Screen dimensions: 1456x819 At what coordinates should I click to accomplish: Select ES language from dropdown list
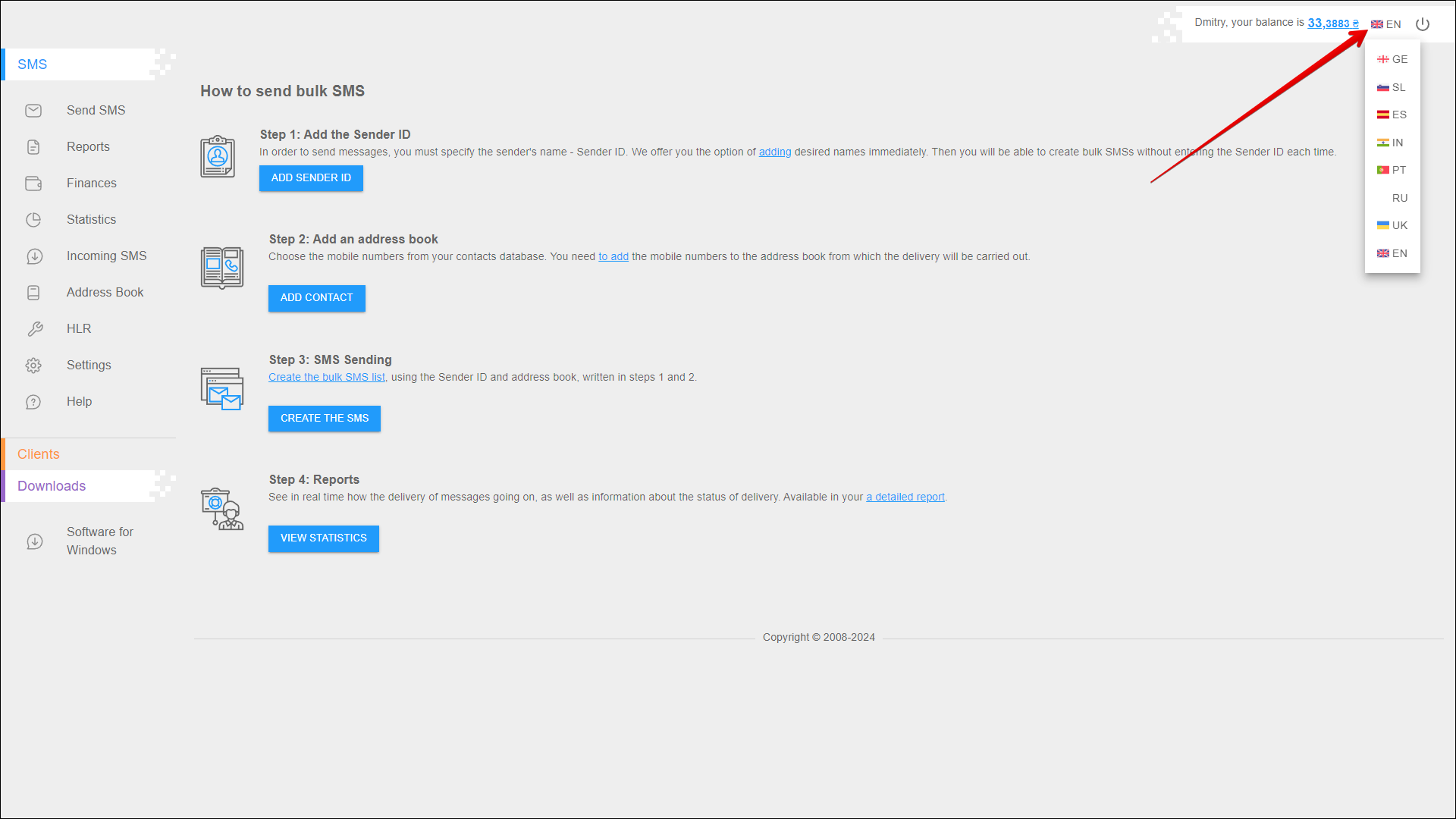coord(1392,115)
